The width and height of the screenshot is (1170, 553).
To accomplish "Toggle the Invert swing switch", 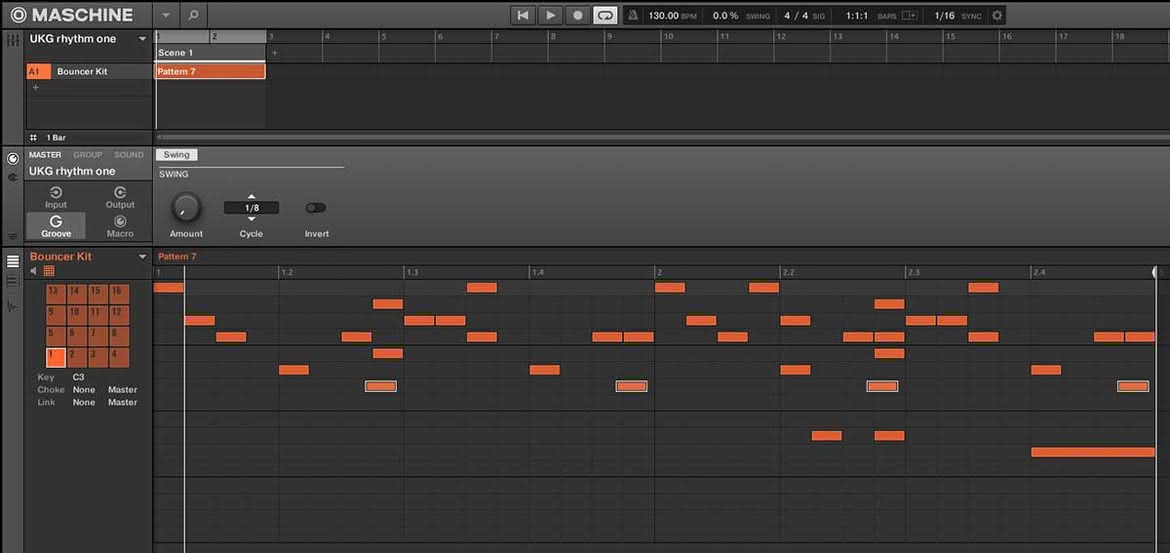I will point(316,208).
